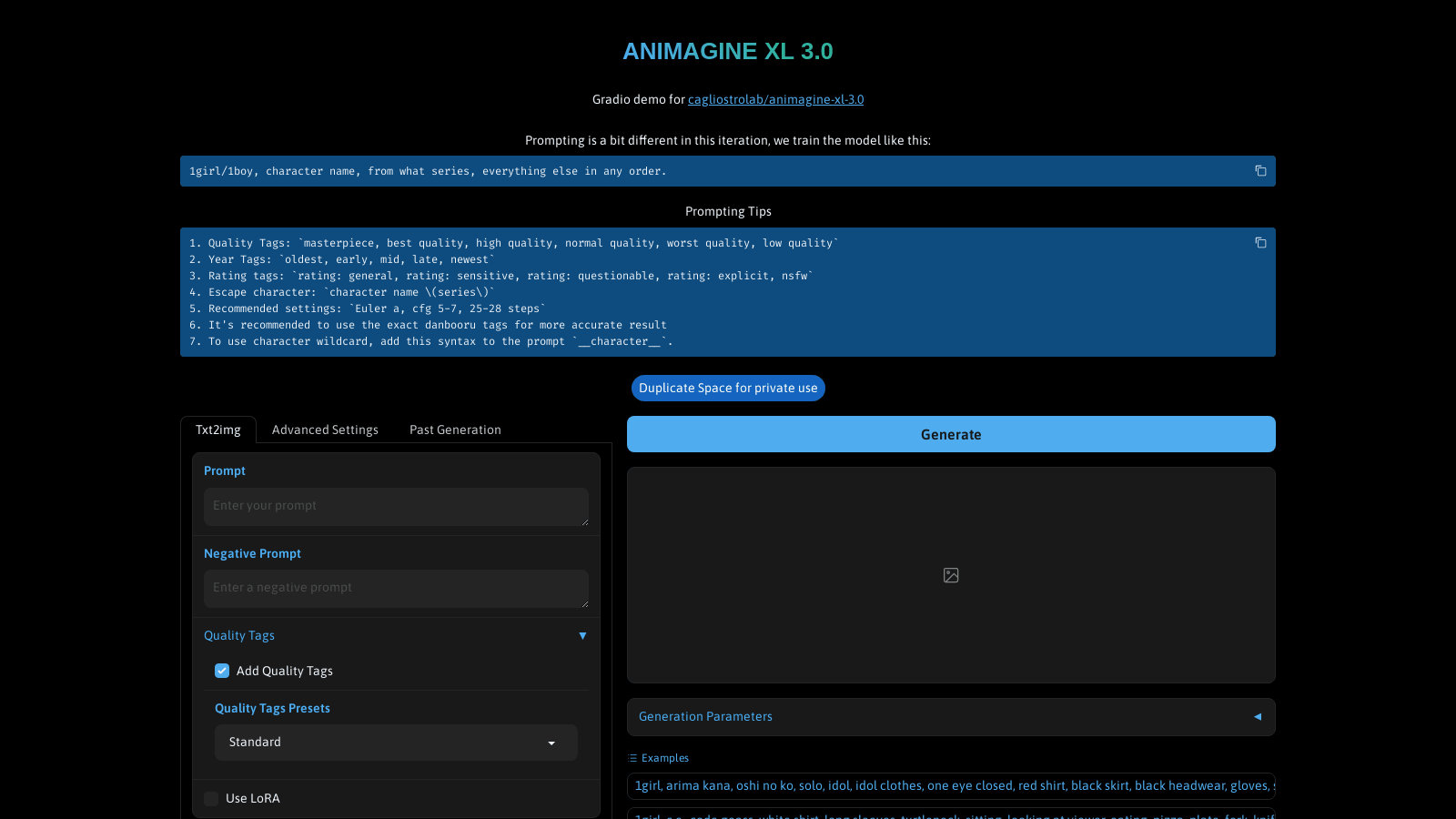Open the cagliostrolab/animagine-xl-3.0 link
1456x819 pixels.
coord(775,99)
